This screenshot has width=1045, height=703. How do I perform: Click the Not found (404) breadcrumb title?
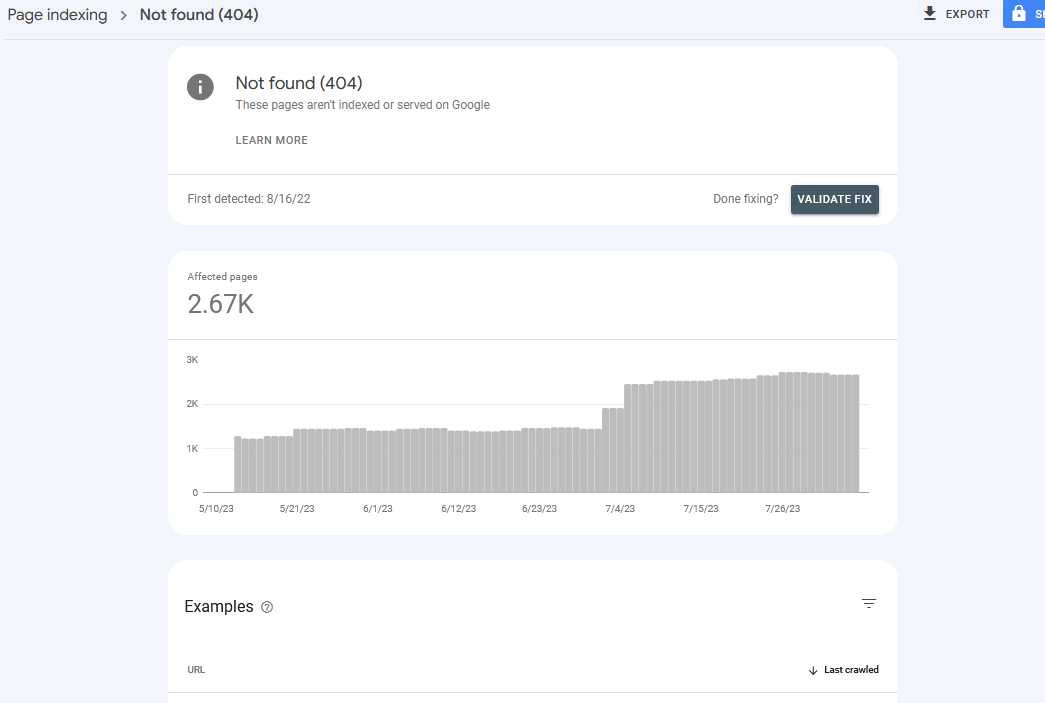tap(199, 15)
